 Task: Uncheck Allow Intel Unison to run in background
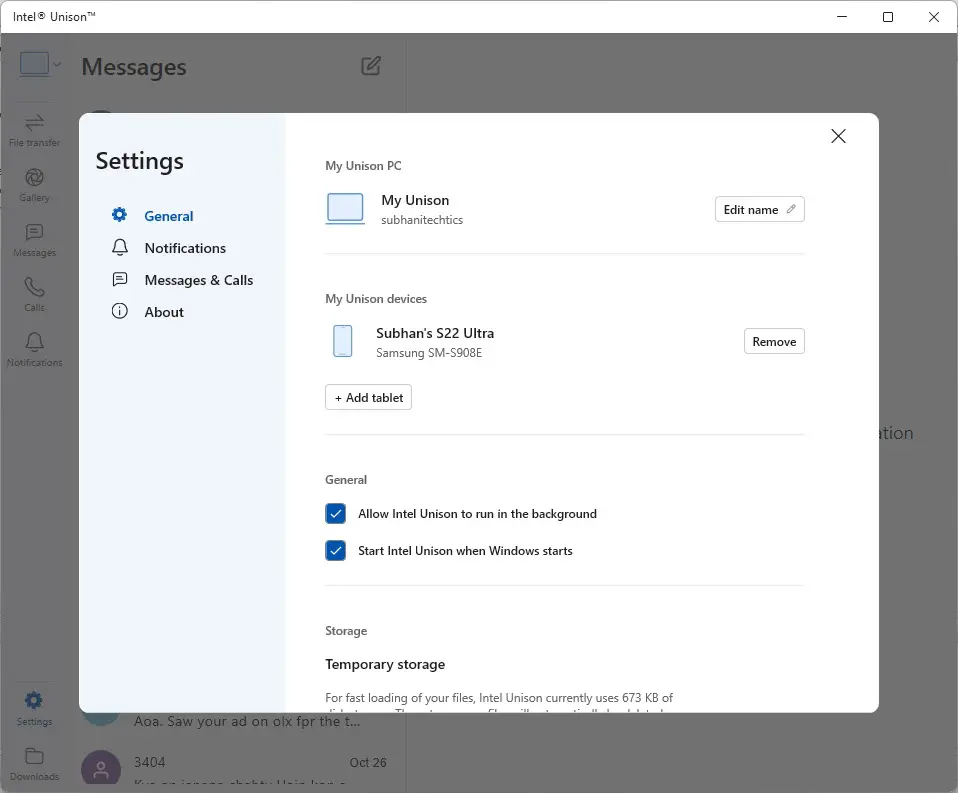[335, 514]
